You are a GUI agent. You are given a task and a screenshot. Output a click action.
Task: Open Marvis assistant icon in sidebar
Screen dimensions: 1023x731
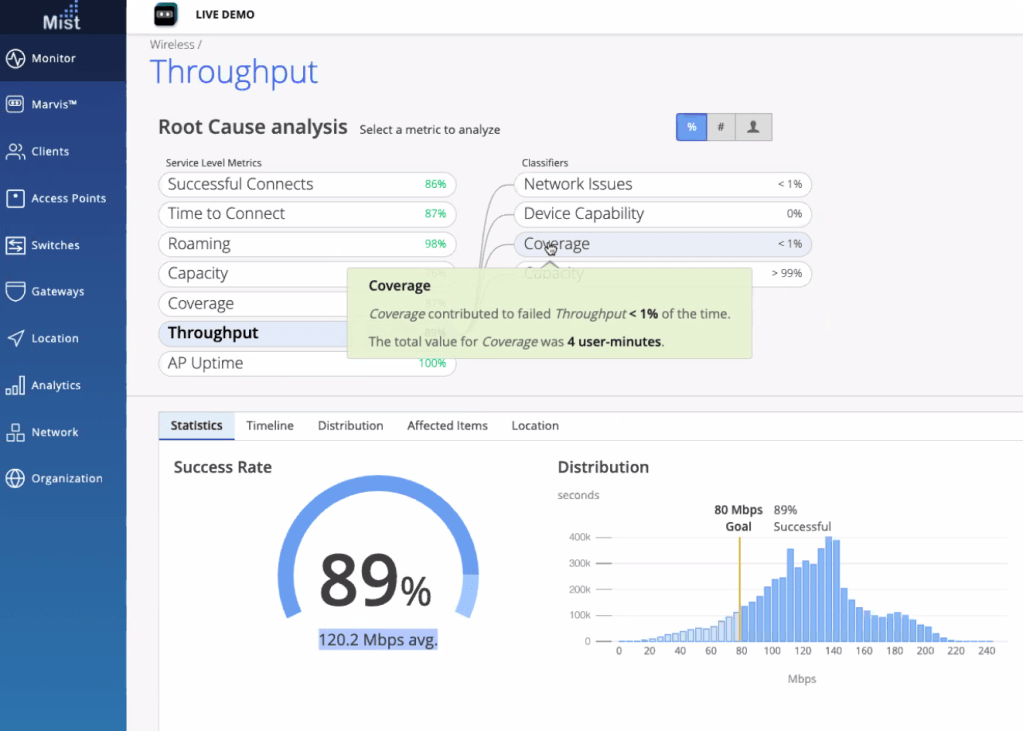pyautogui.click(x=15, y=104)
